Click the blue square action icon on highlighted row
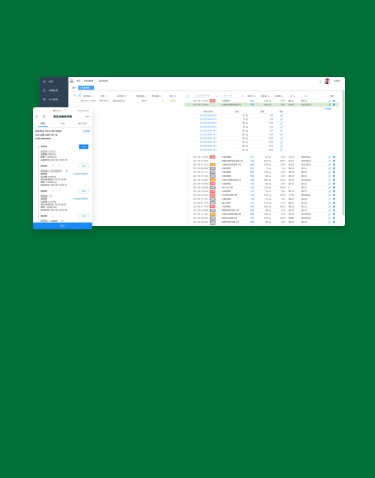Viewport: 375px width, 478px height. tap(334, 105)
